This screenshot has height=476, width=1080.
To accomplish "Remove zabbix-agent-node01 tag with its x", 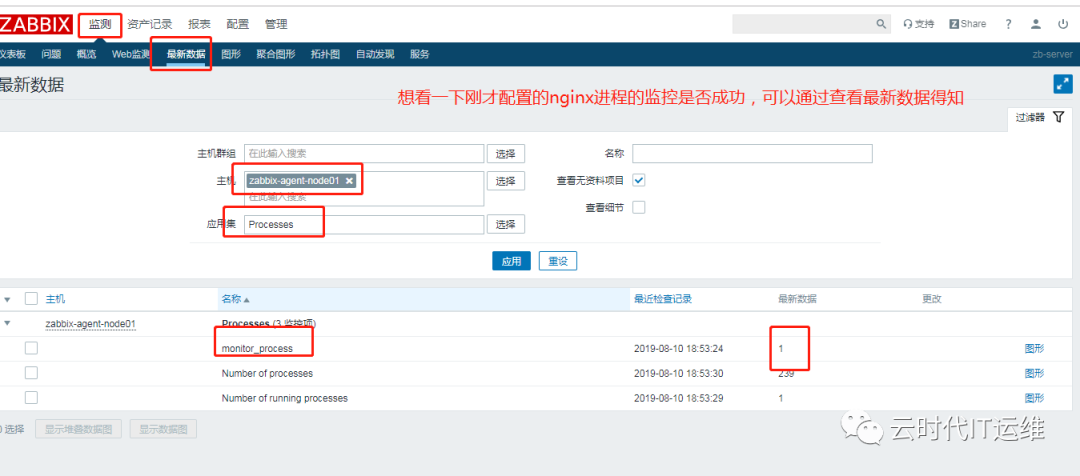I will coord(349,180).
